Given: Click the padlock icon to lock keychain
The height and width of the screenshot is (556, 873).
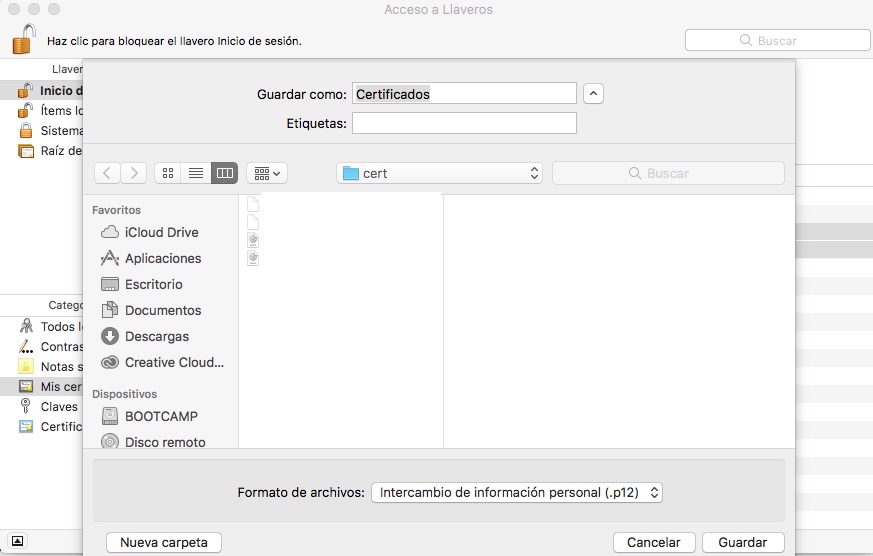Looking at the screenshot, I should point(22,40).
